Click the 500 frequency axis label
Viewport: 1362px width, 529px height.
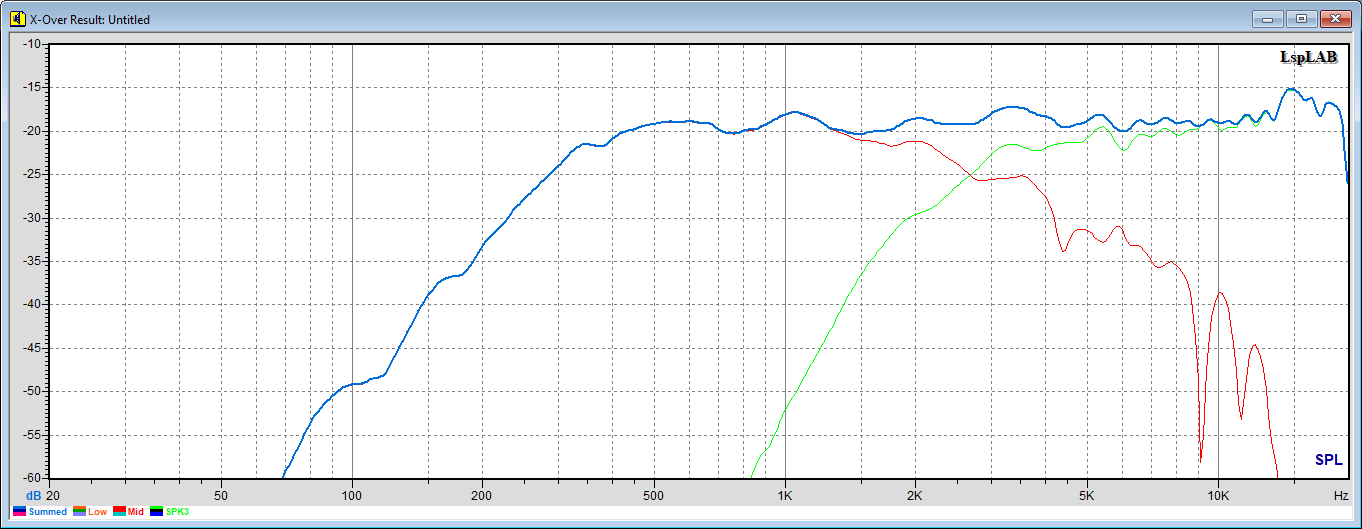pos(654,495)
